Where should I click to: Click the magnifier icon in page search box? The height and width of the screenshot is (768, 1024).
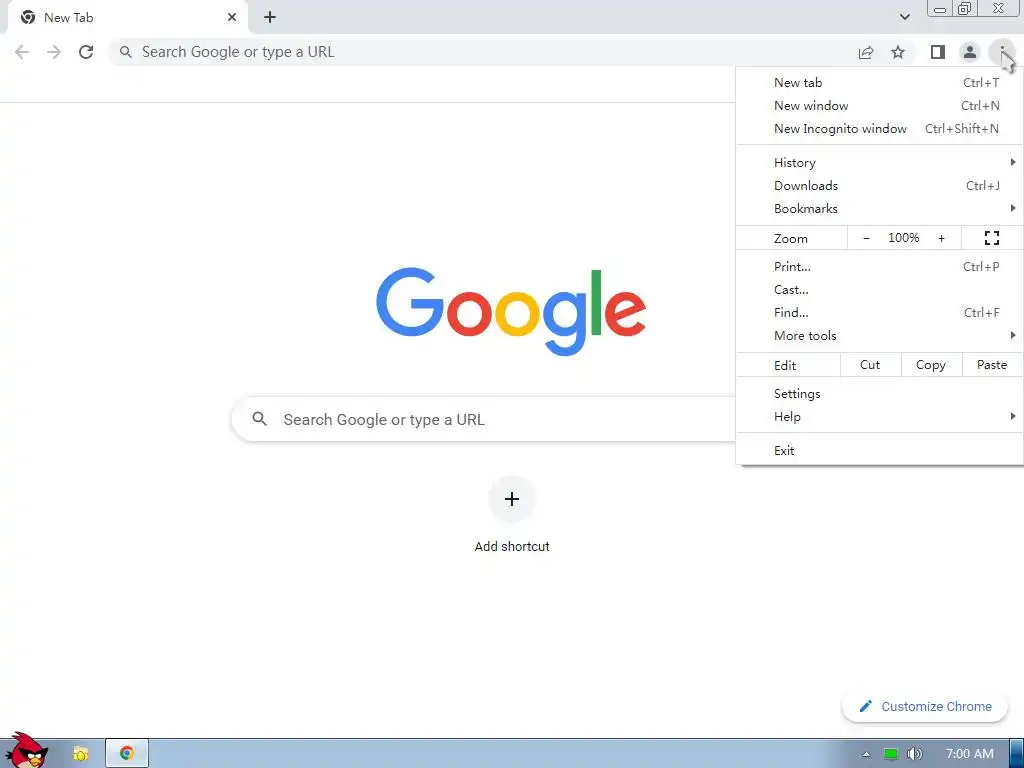click(260, 419)
